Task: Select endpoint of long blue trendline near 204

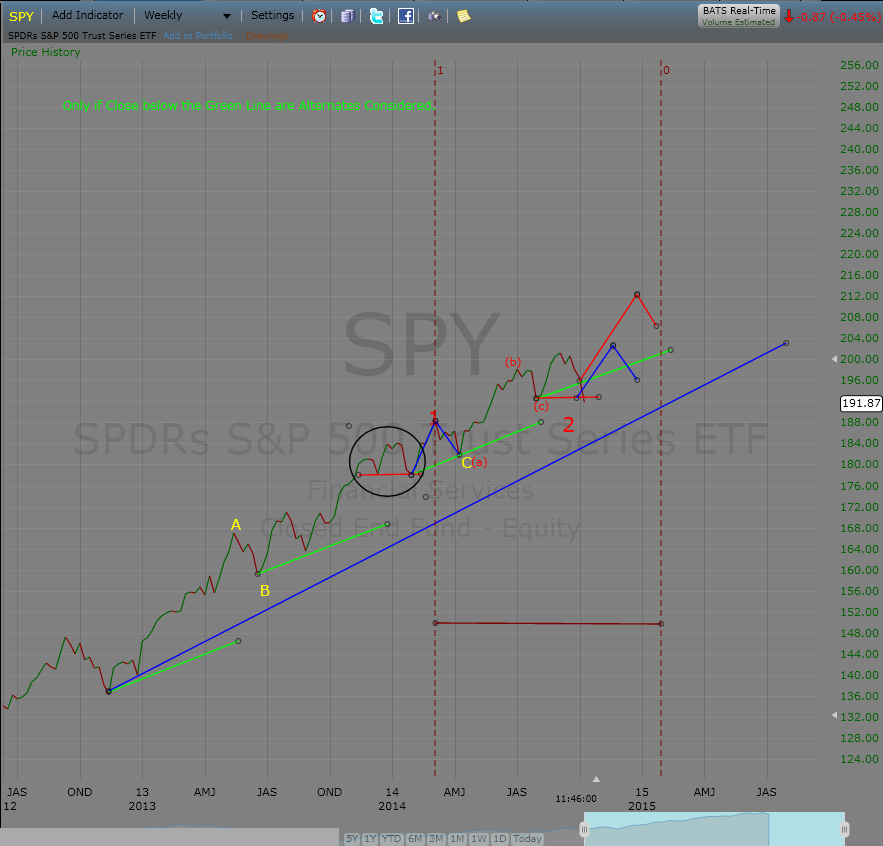Action: click(x=786, y=343)
